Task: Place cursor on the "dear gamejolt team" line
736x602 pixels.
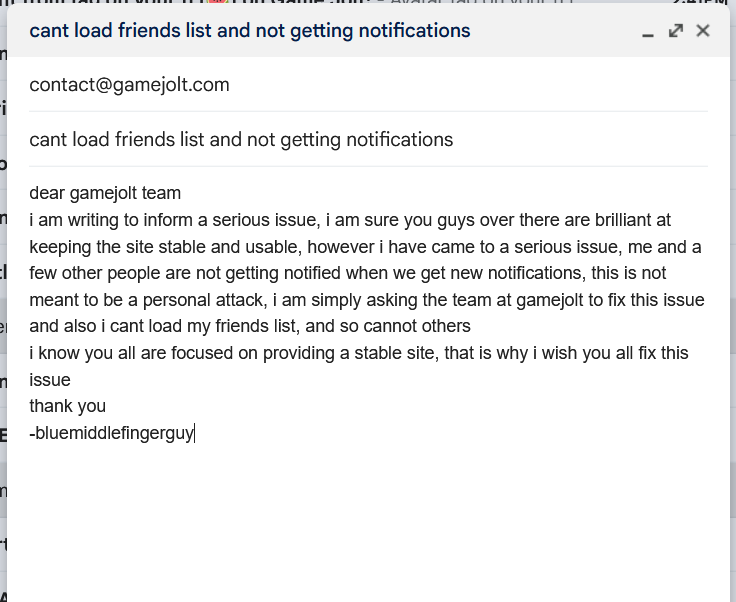Action: [x=105, y=192]
